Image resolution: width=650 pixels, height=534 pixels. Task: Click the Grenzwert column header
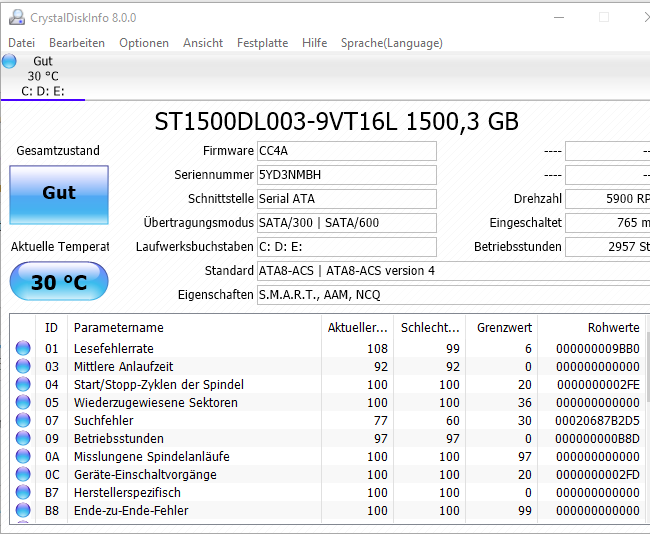502,328
